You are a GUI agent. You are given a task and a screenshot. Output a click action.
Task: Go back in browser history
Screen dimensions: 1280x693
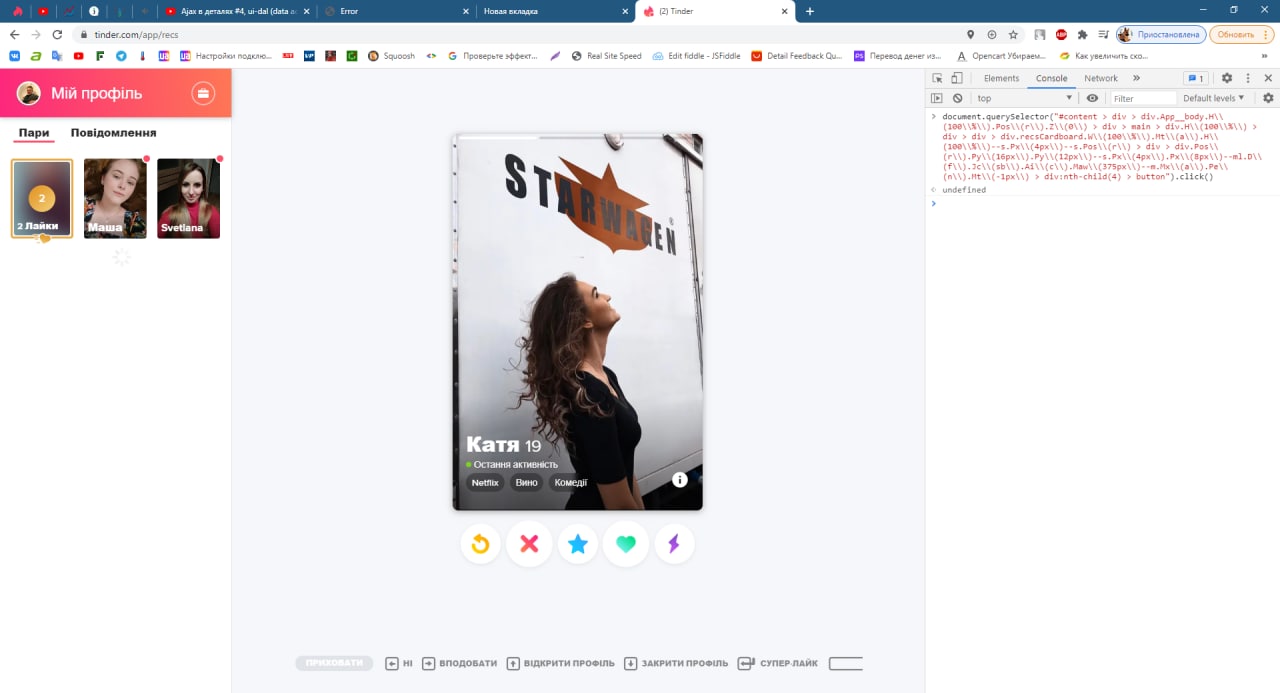(14, 34)
